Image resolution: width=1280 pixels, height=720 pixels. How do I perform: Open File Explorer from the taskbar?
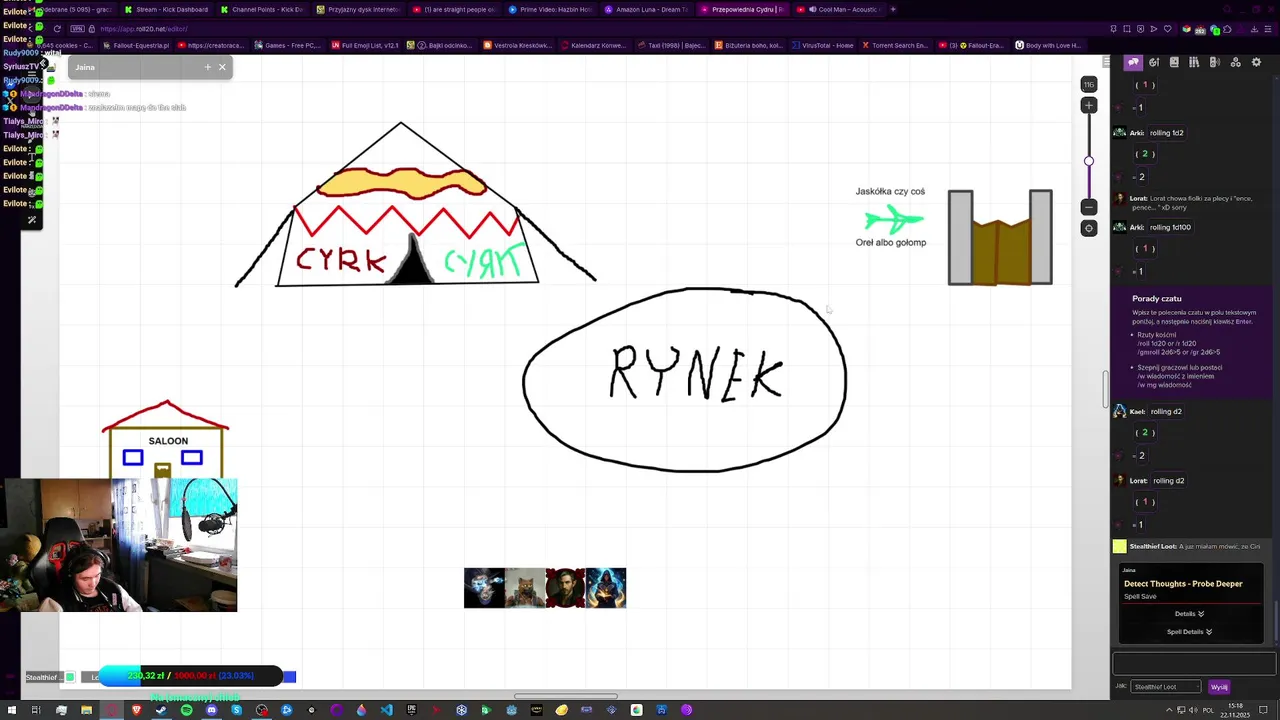(86, 710)
